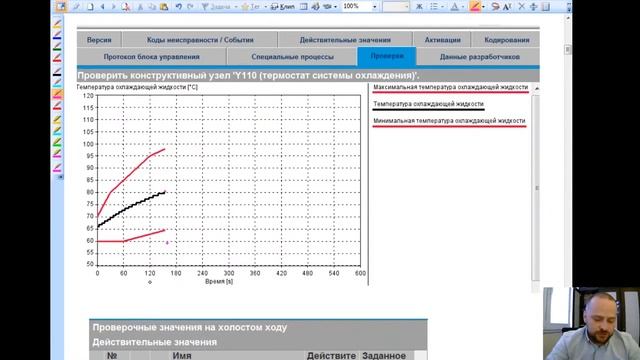Go forward with the right arrow toolbar icon

coord(113,7)
